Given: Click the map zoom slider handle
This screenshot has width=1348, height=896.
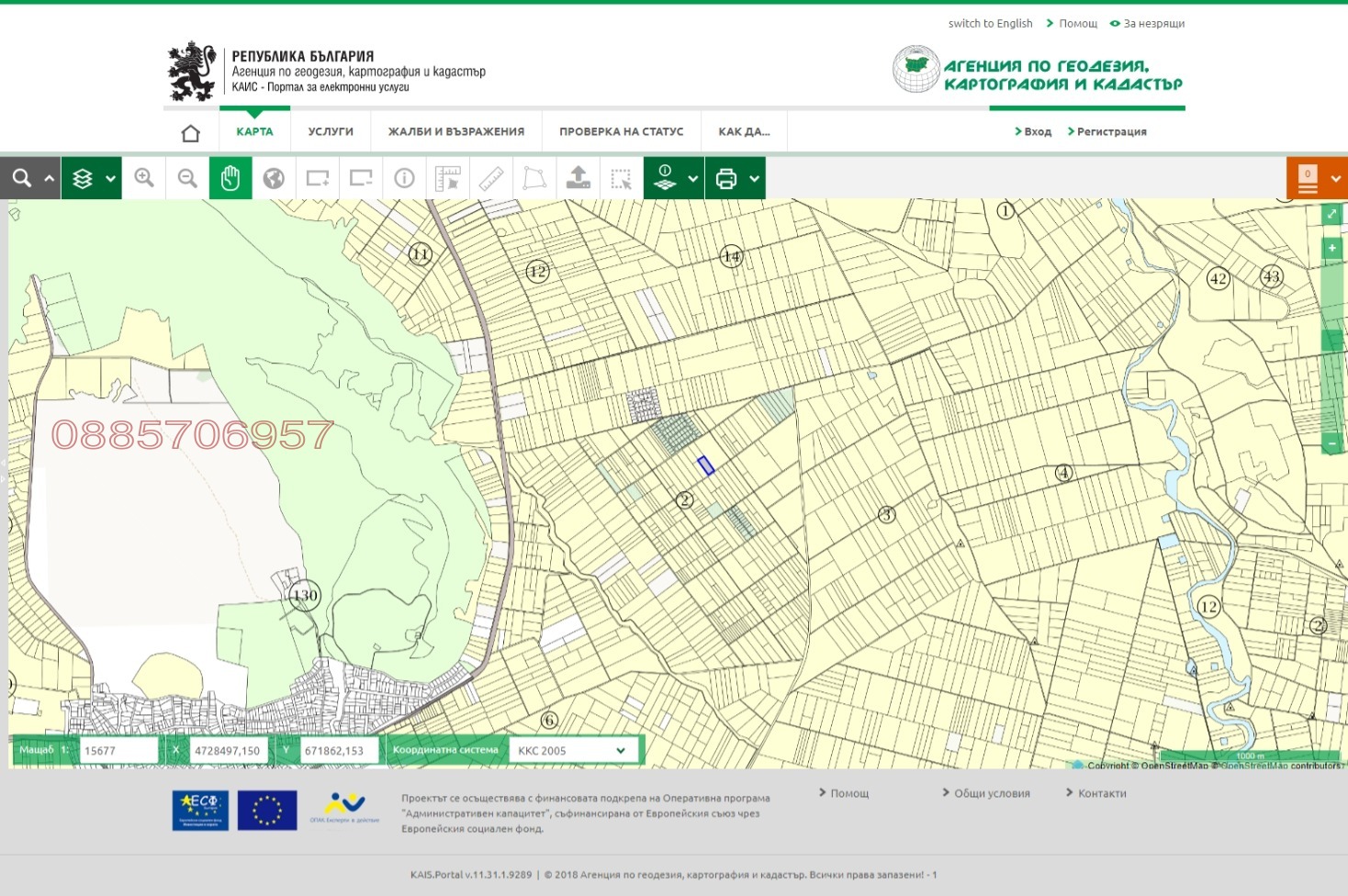Looking at the screenshot, I should [1331, 340].
